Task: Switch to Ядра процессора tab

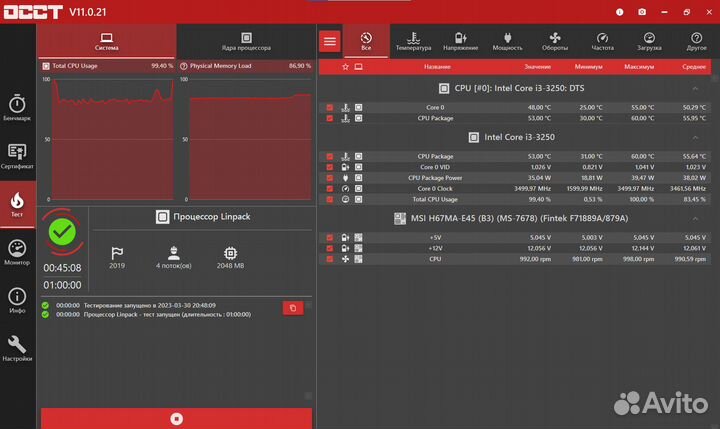Action: coord(245,41)
